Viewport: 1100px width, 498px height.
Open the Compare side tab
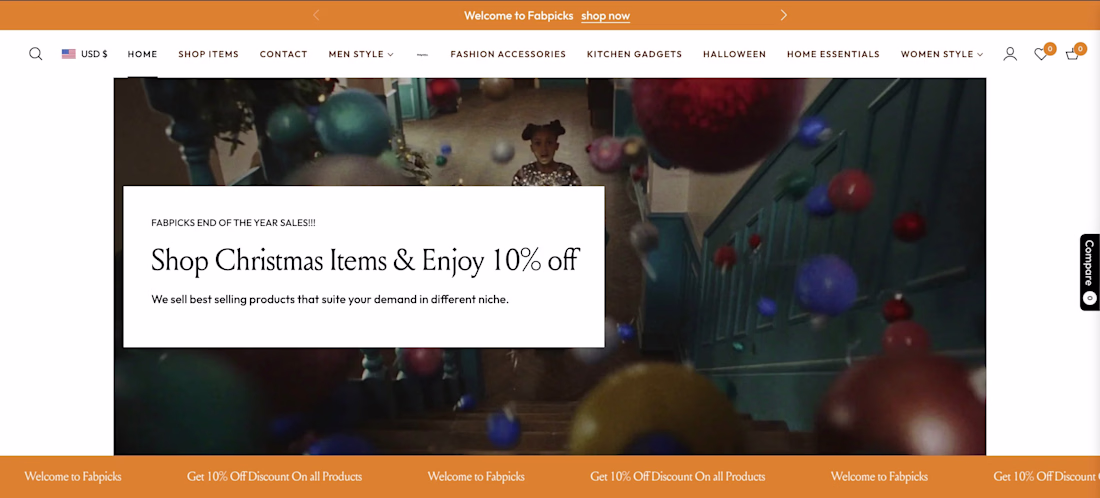pyautogui.click(x=1089, y=272)
